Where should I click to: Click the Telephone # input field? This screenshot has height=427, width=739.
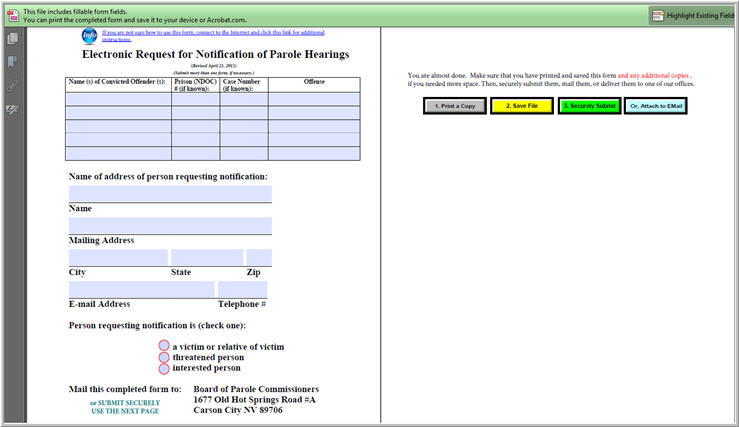[243, 289]
